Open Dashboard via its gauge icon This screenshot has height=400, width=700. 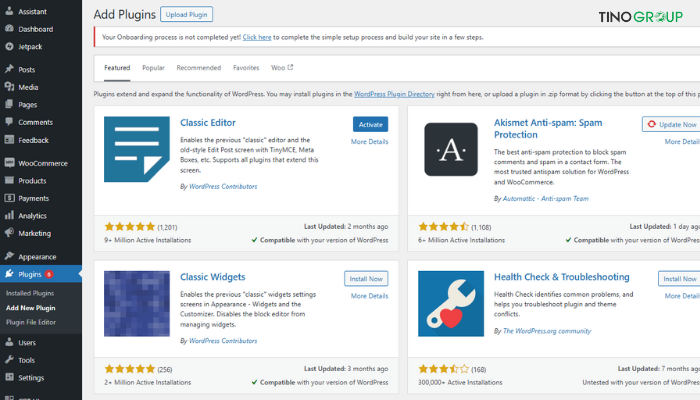pyautogui.click(x=9, y=29)
